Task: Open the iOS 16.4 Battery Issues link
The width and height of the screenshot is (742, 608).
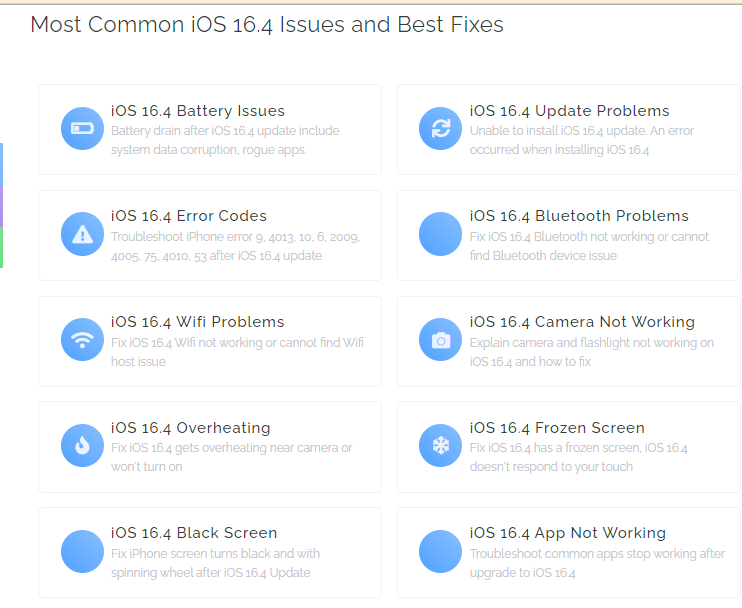Action: point(198,111)
